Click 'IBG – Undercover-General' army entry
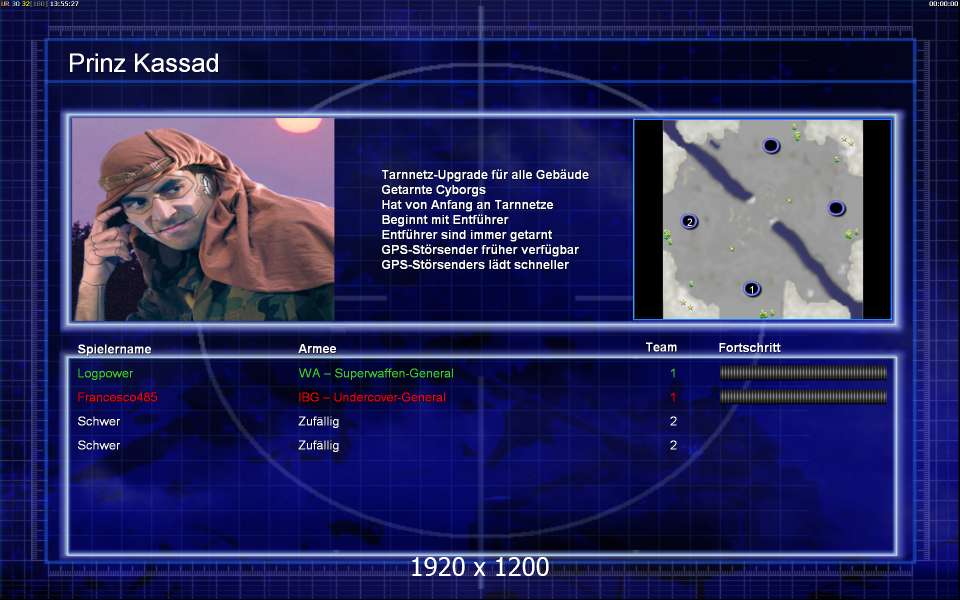This screenshot has width=960, height=600. (x=372, y=397)
